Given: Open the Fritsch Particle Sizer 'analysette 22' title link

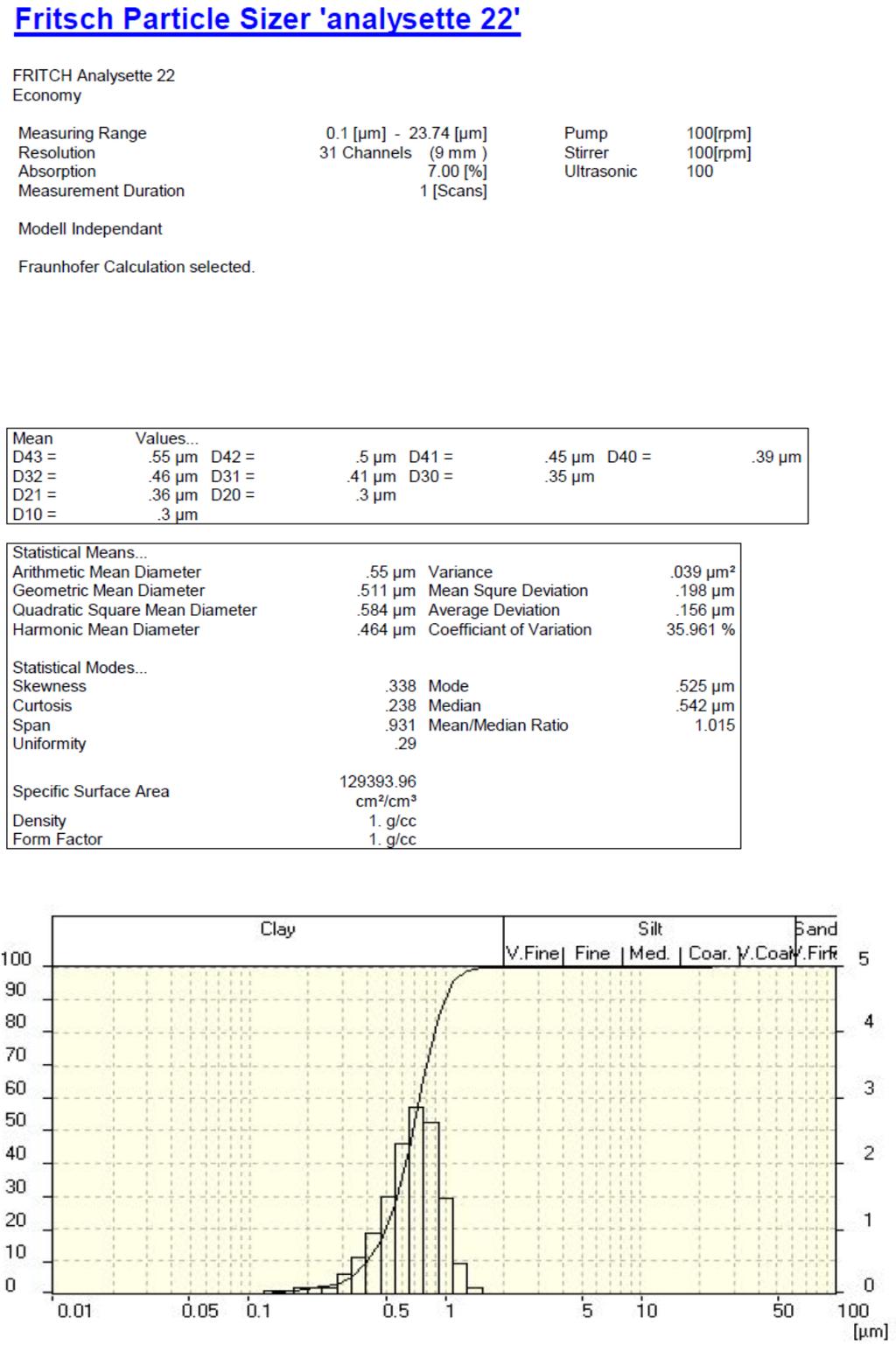Looking at the screenshot, I should [x=268, y=19].
